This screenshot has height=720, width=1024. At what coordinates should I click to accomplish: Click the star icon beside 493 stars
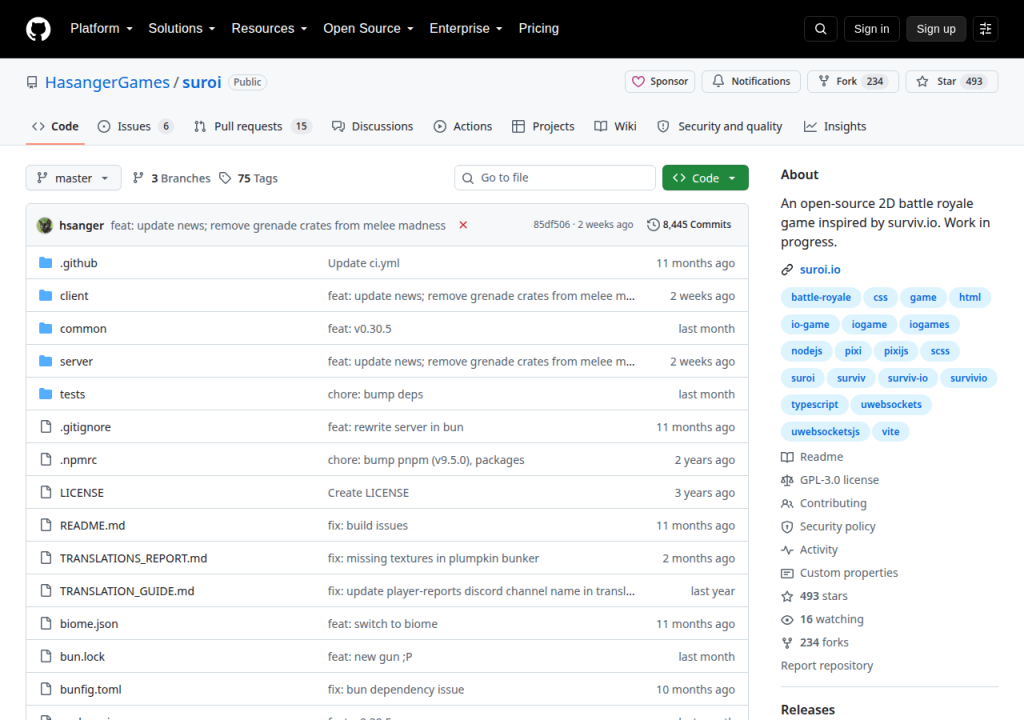tap(787, 597)
